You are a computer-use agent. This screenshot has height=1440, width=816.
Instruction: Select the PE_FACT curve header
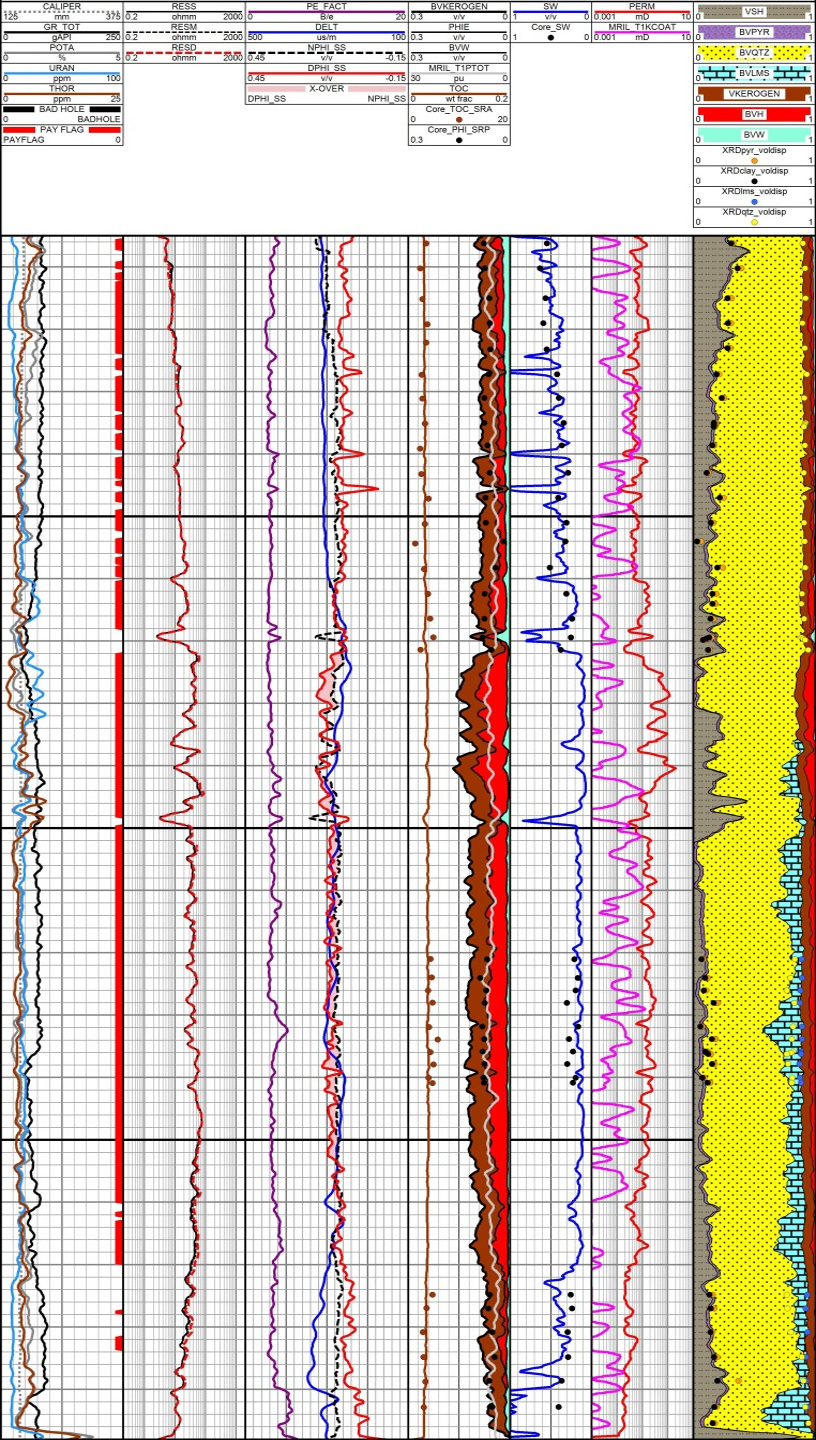tap(326, 7)
